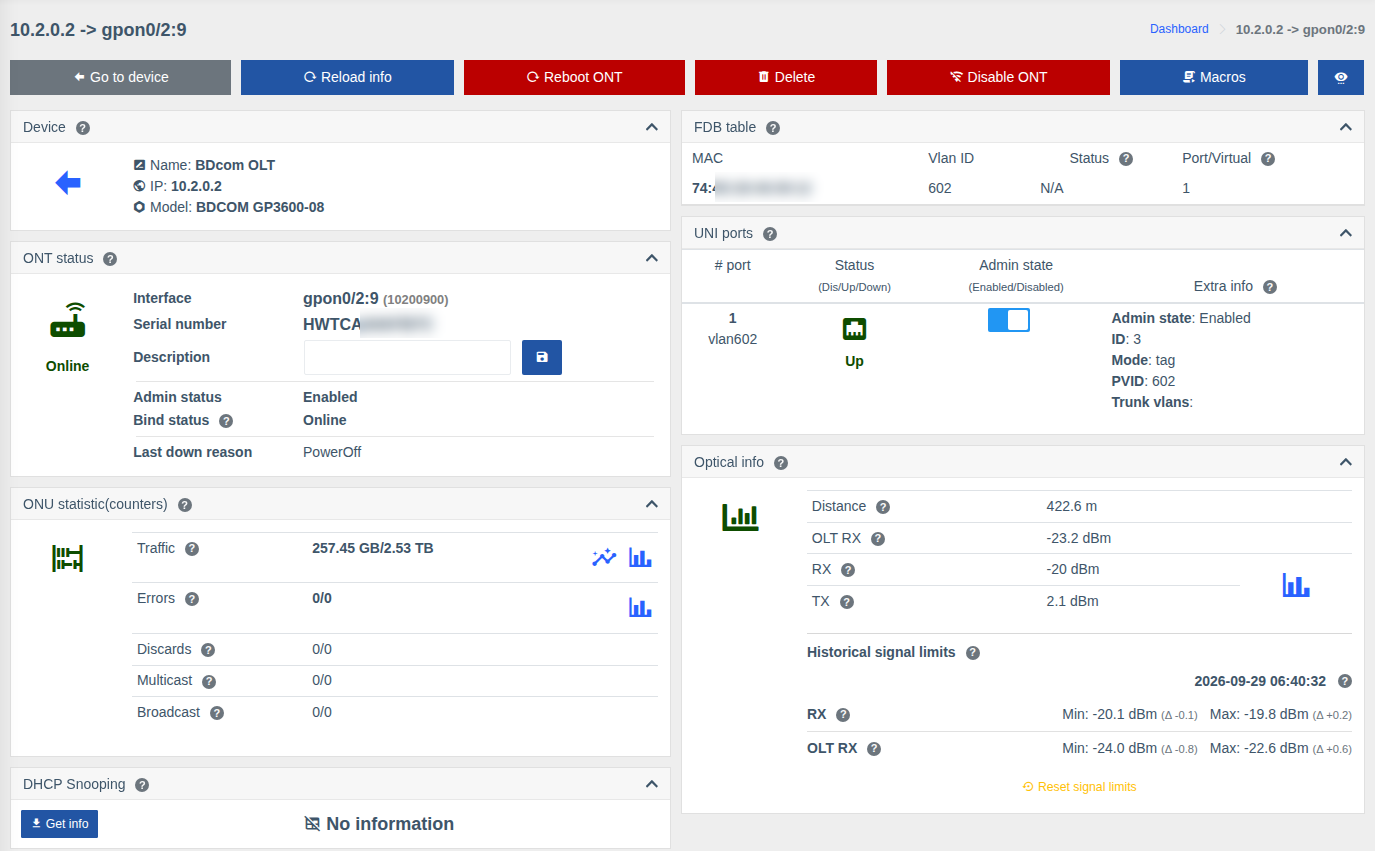
Task: Reboot the ONT using the red button
Action: point(574,77)
